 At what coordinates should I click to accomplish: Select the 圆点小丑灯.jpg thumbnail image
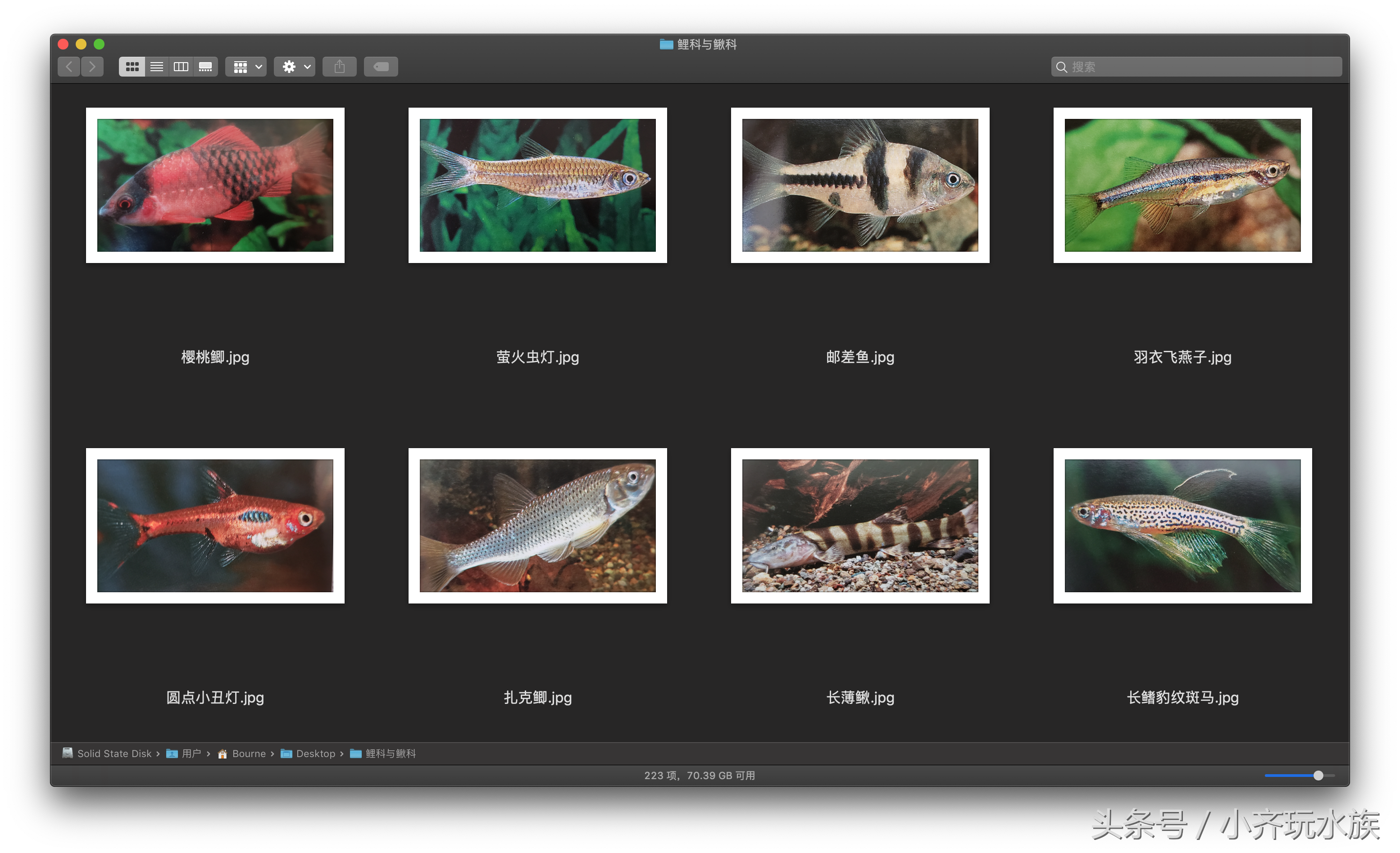pos(215,526)
